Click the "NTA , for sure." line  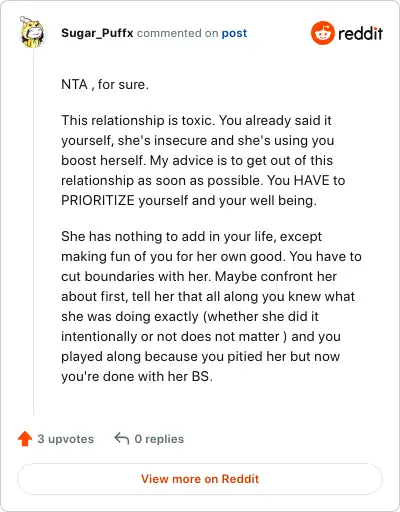(105, 84)
